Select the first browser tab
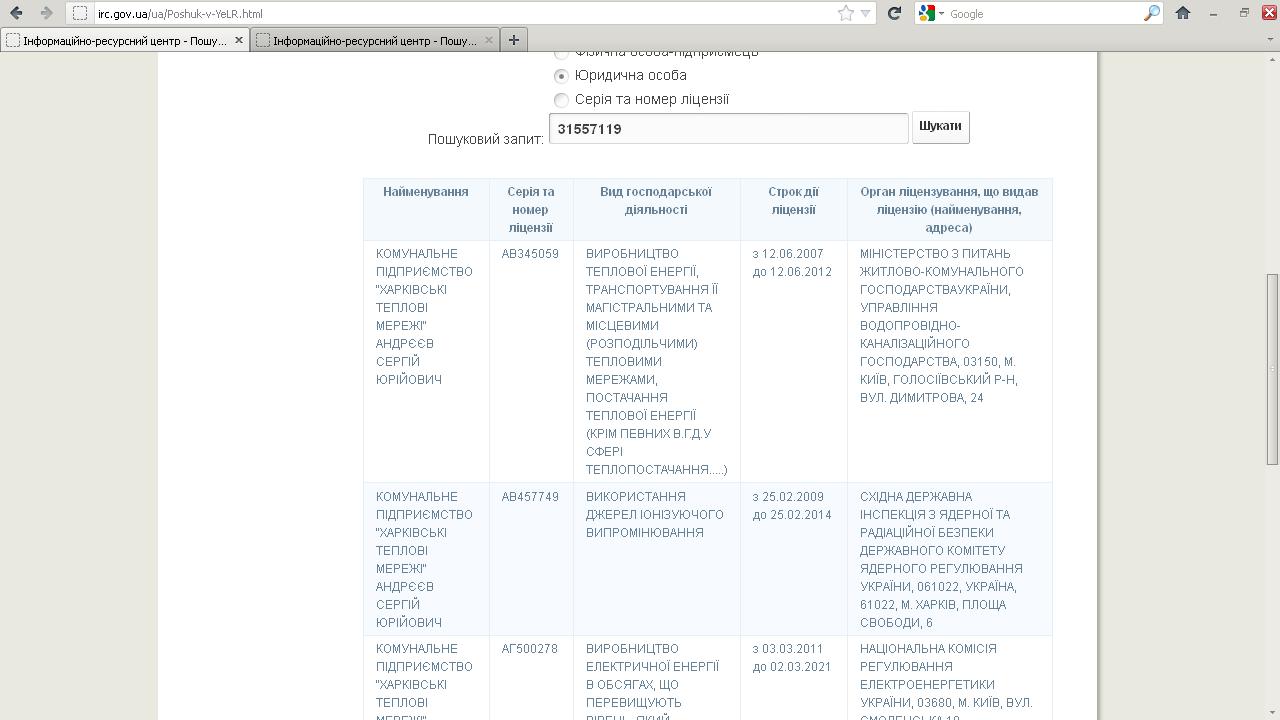The image size is (1280, 720). point(120,40)
